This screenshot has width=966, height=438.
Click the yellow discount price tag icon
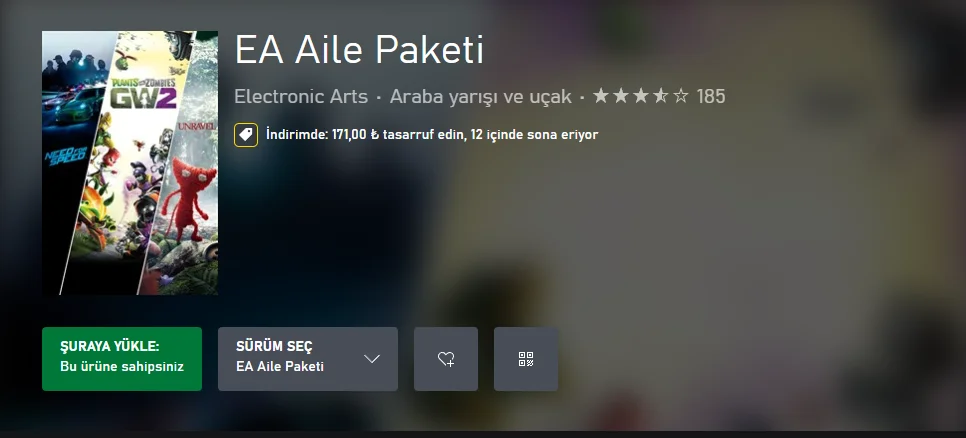tap(246, 135)
